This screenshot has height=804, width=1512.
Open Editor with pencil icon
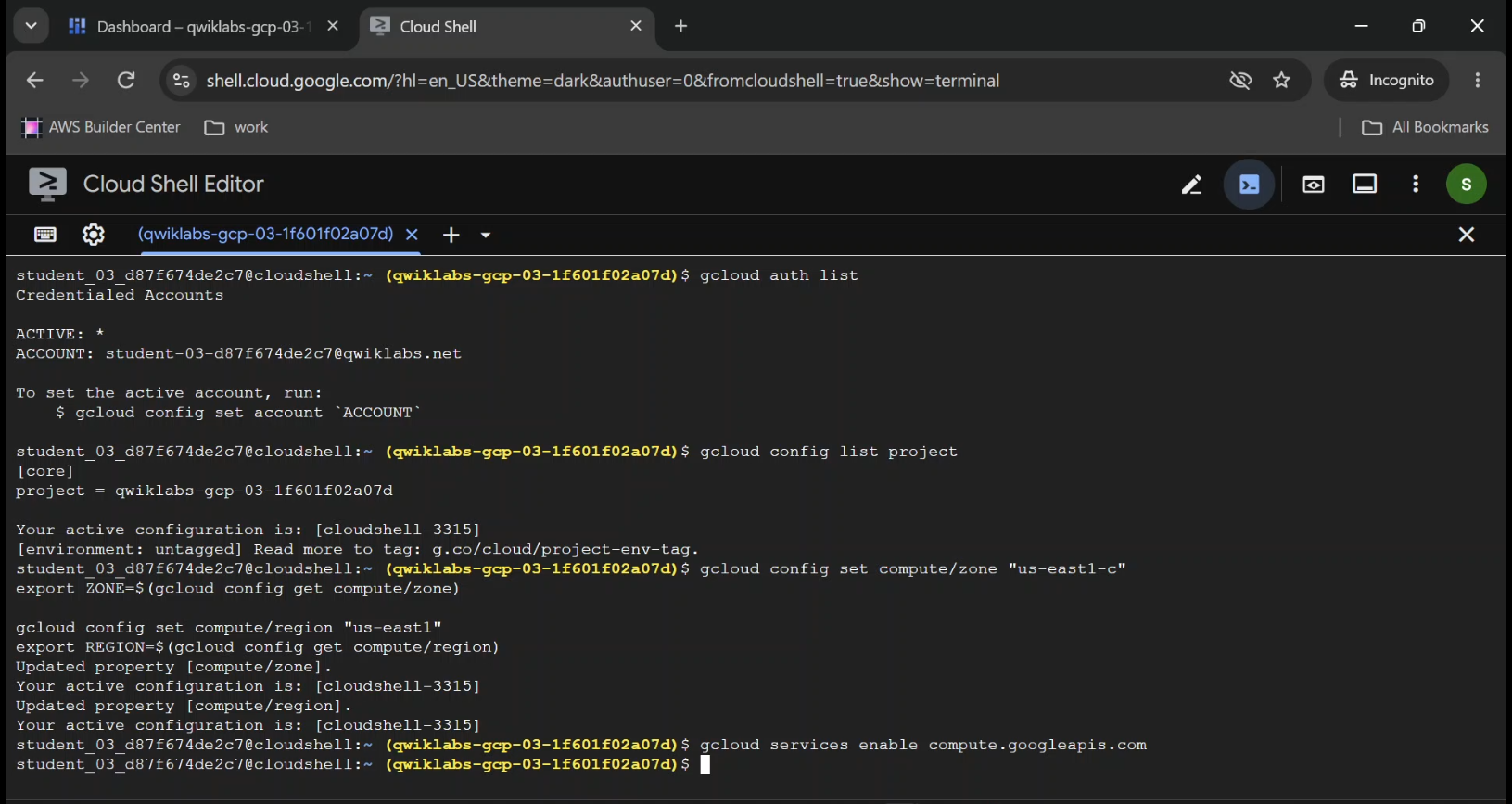point(1191,185)
